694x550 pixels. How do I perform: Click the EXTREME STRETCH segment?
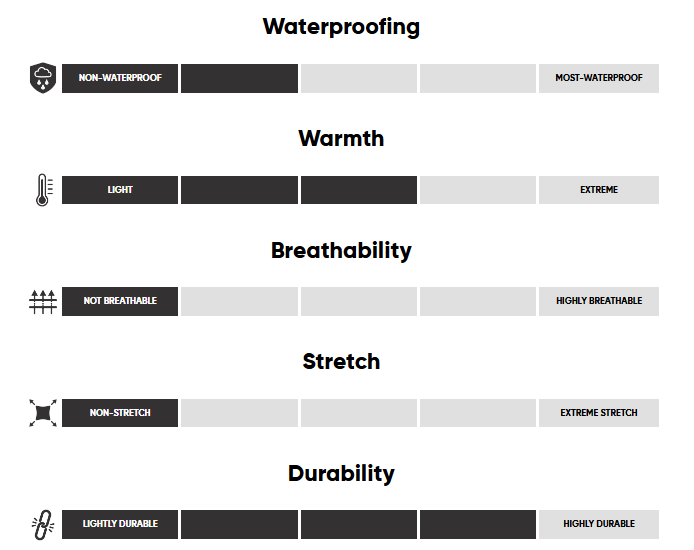pyautogui.click(x=599, y=413)
